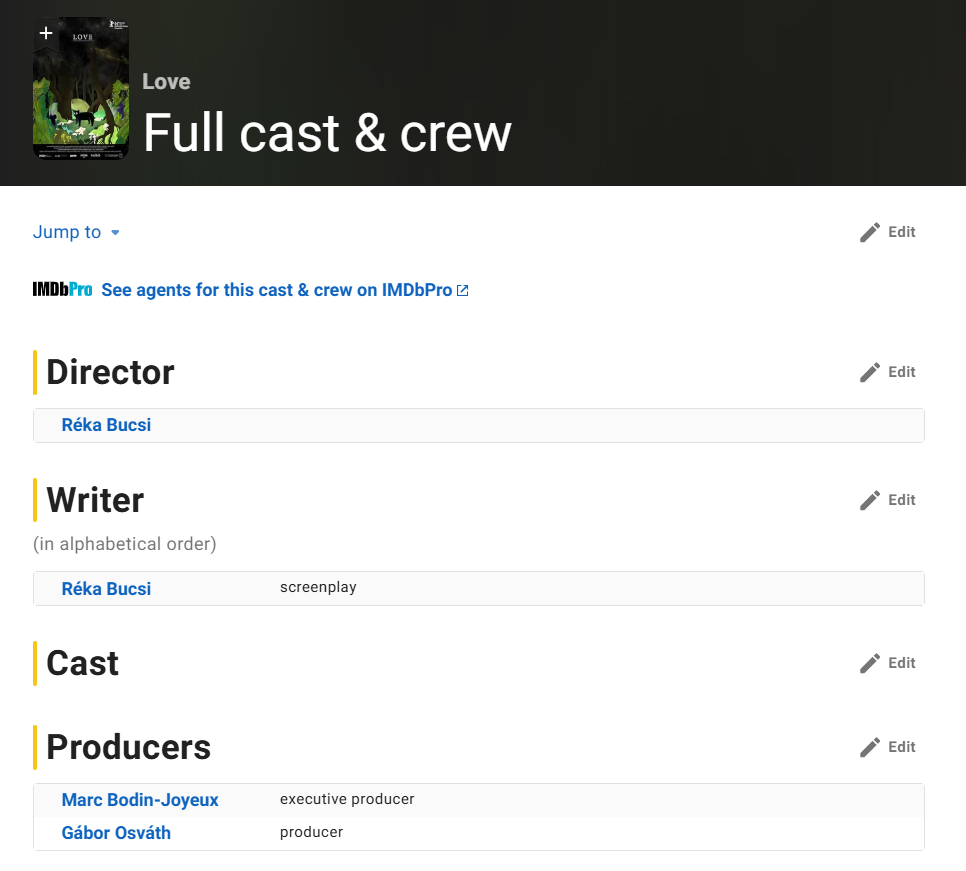Image resolution: width=966 pixels, height=871 pixels.
Task: Click the Full cast & crew title
Action: (x=327, y=132)
